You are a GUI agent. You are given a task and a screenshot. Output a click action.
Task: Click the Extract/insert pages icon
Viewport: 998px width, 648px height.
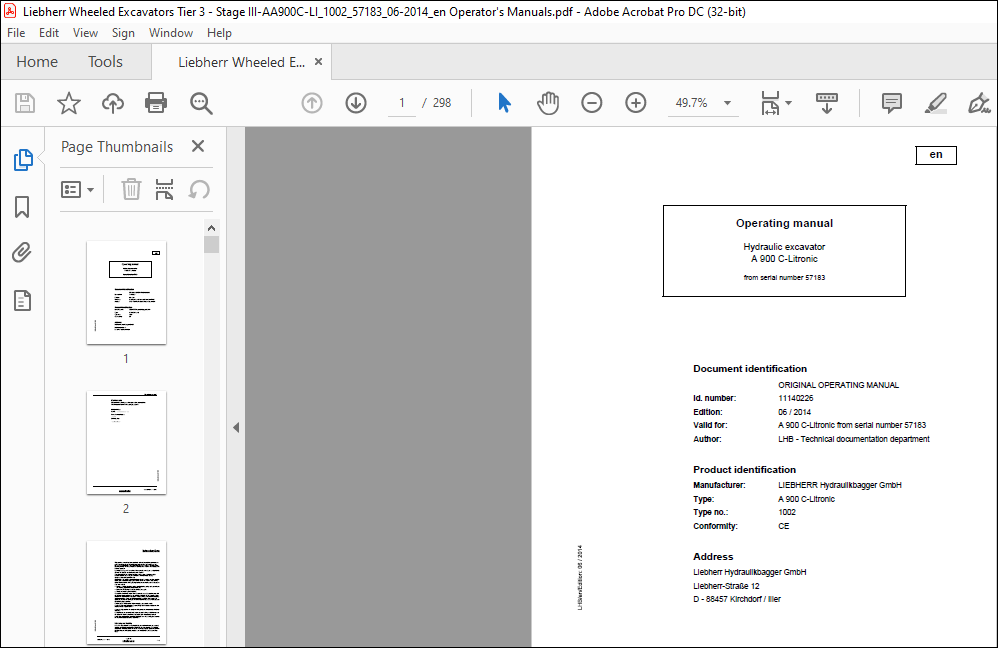[x=164, y=189]
